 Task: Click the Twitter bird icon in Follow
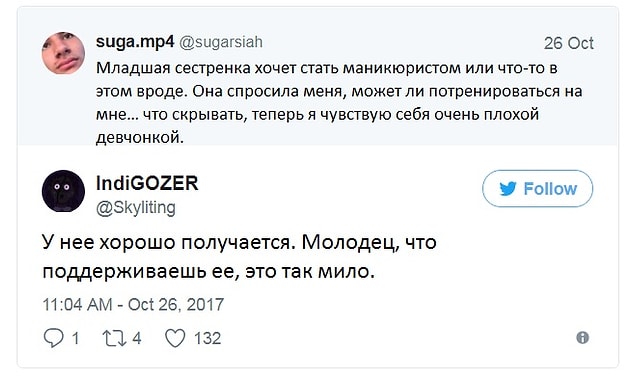[508, 189]
